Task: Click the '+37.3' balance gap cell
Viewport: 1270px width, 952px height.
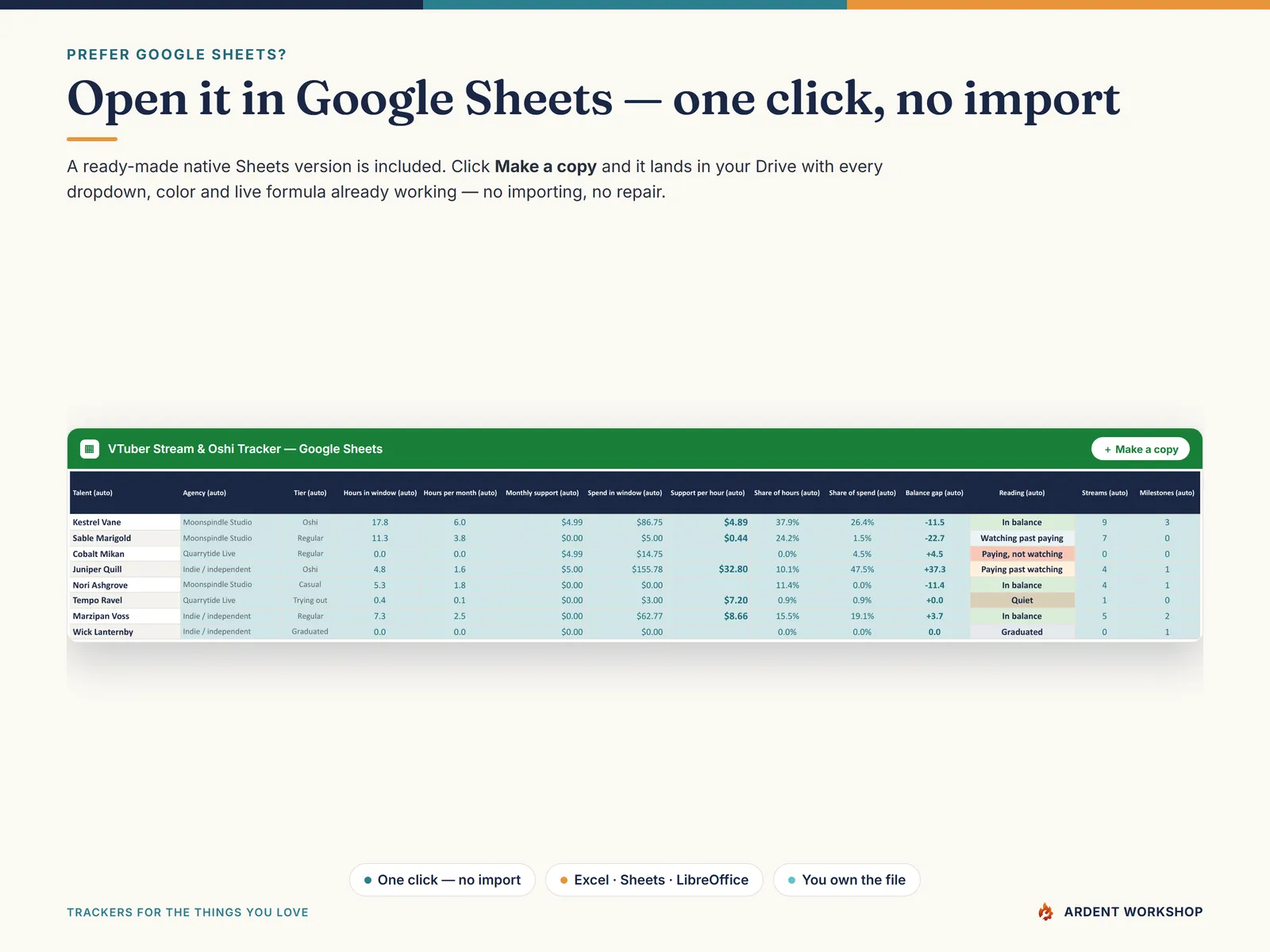Action: point(935,569)
